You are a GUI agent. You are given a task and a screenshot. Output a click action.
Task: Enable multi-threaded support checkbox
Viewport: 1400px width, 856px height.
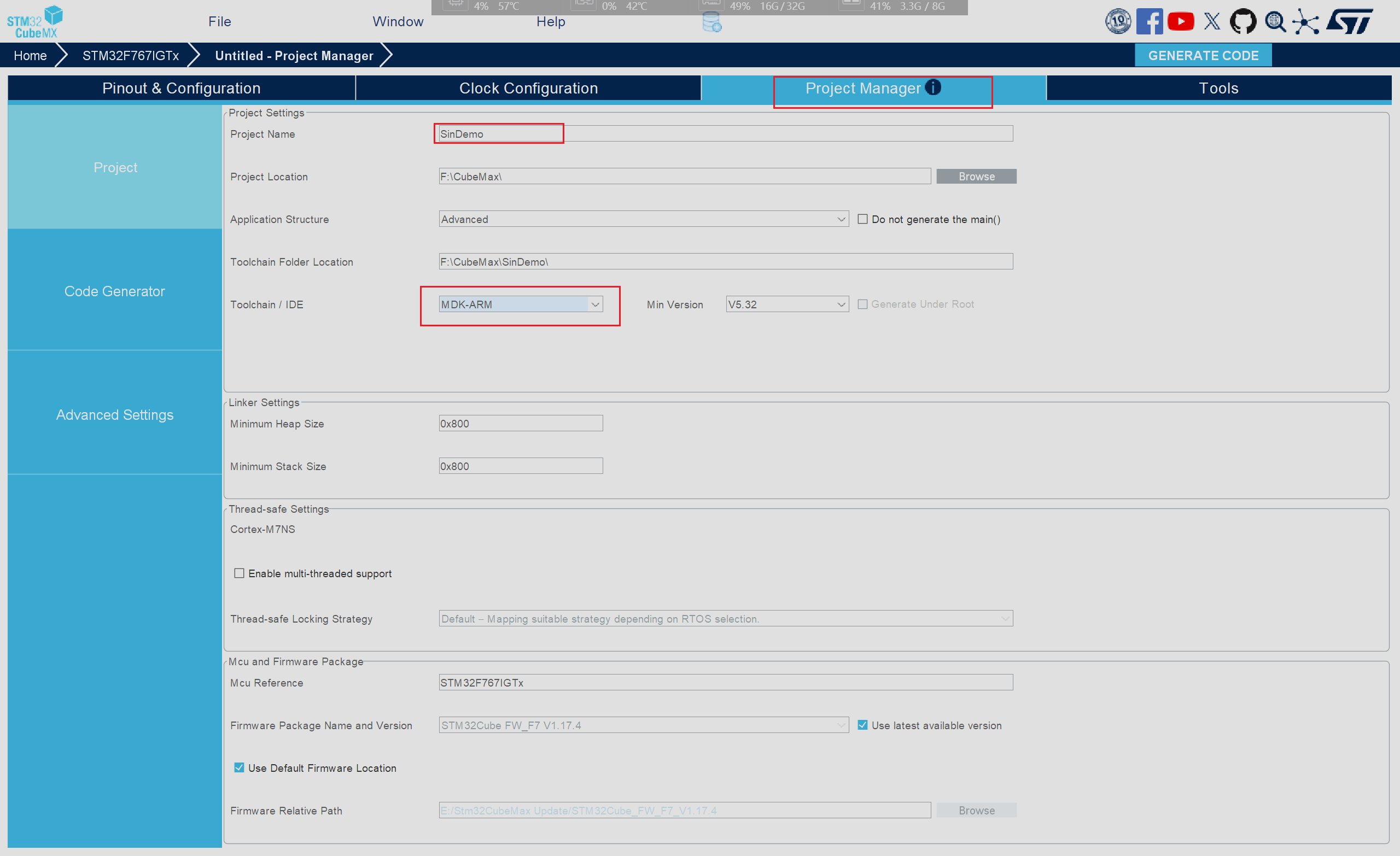[x=239, y=573]
